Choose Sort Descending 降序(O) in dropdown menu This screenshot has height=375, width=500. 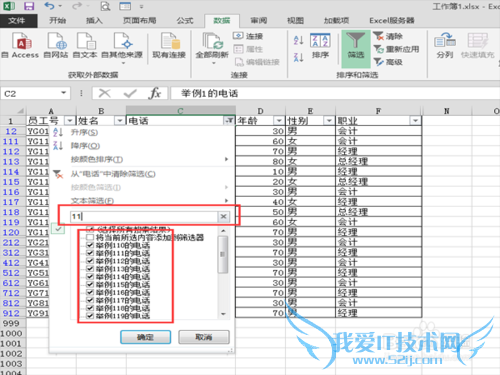pyautogui.click(x=85, y=146)
